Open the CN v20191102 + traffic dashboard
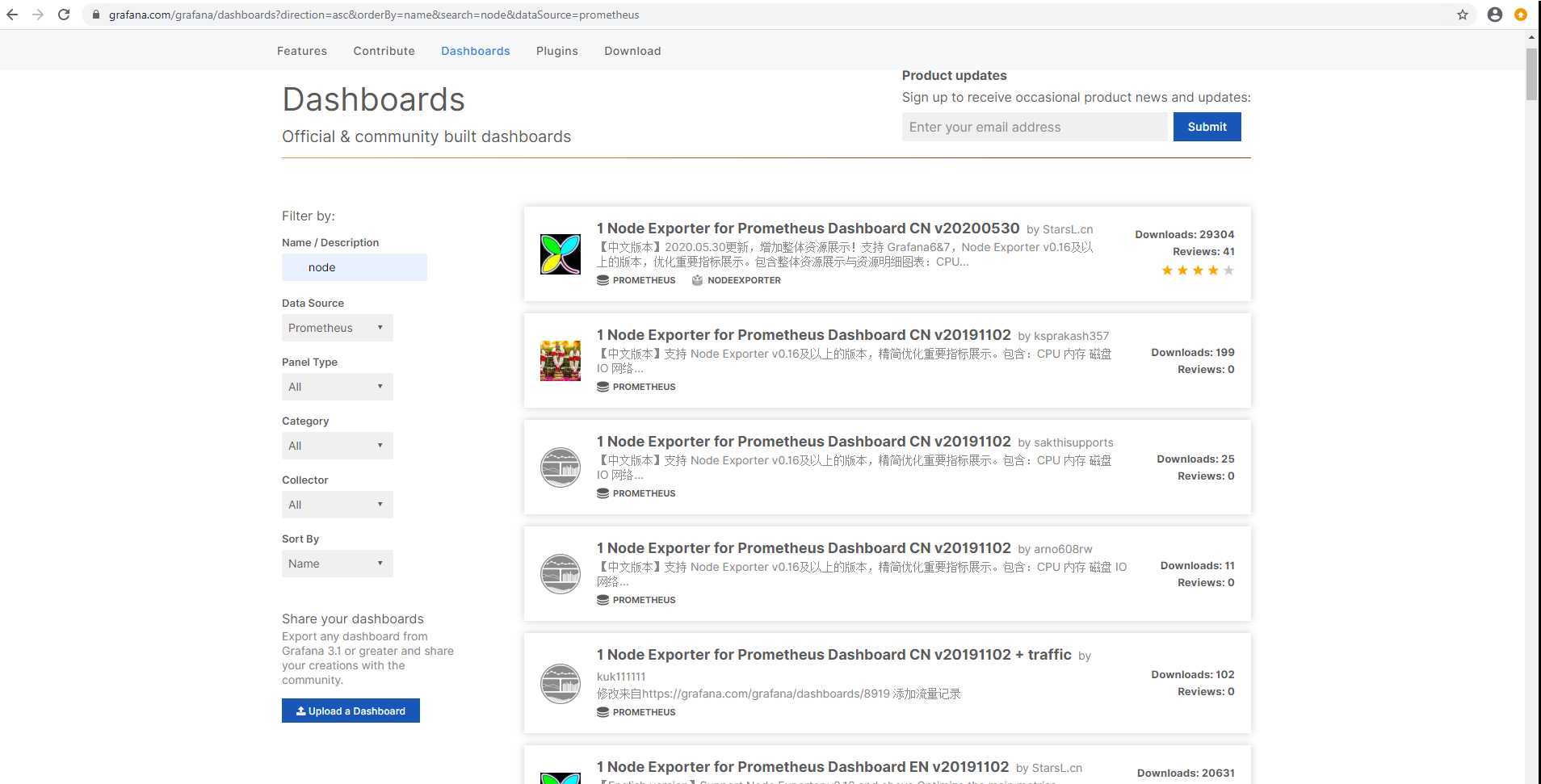Screen dimensions: 1541x784 pos(834,655)
